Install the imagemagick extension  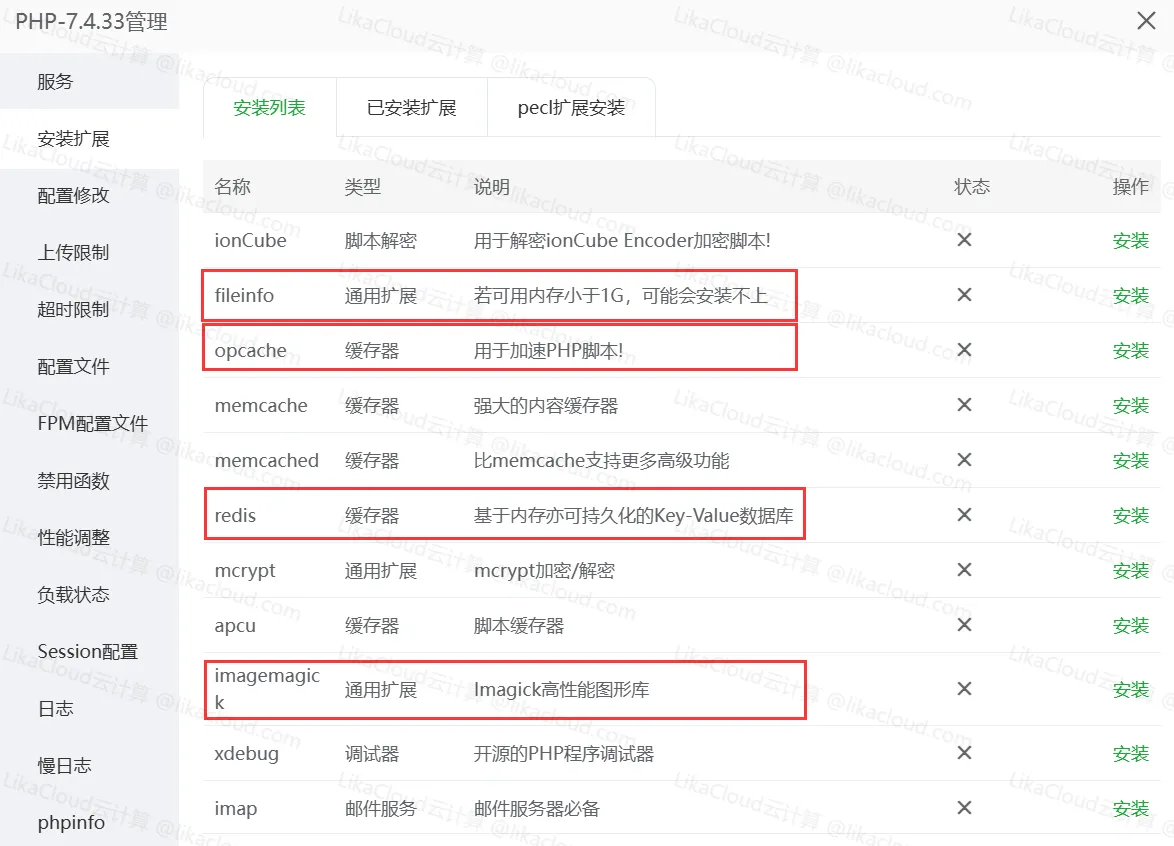1129,689
